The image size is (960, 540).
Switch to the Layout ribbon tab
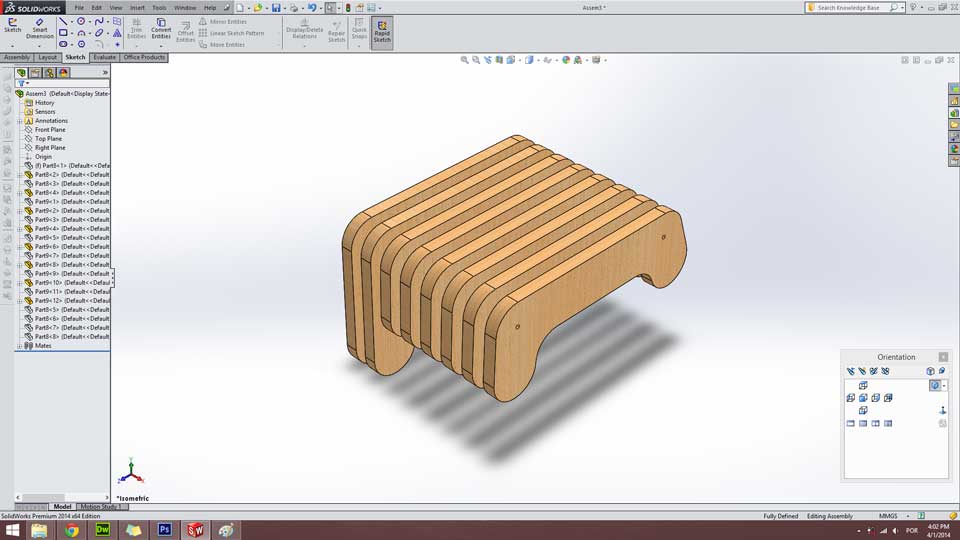47,57
